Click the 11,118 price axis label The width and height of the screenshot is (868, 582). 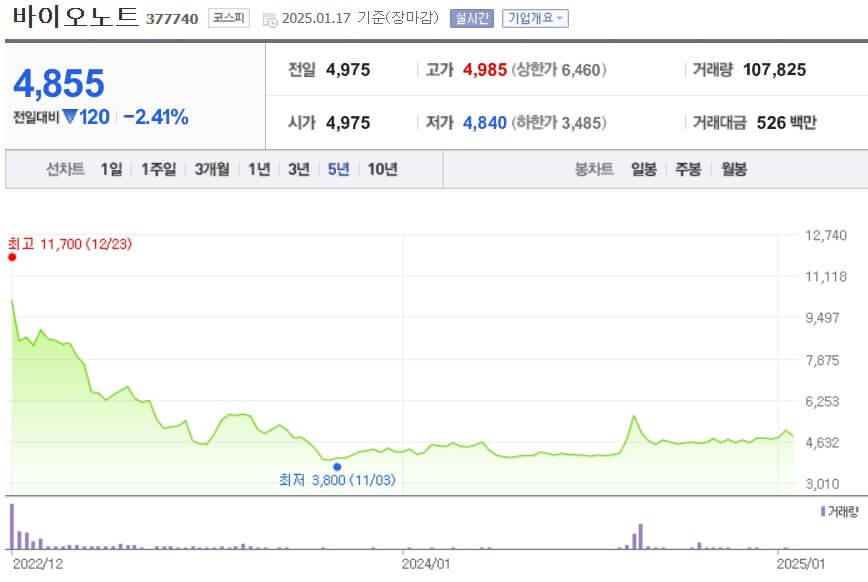(x=826, y=276)
